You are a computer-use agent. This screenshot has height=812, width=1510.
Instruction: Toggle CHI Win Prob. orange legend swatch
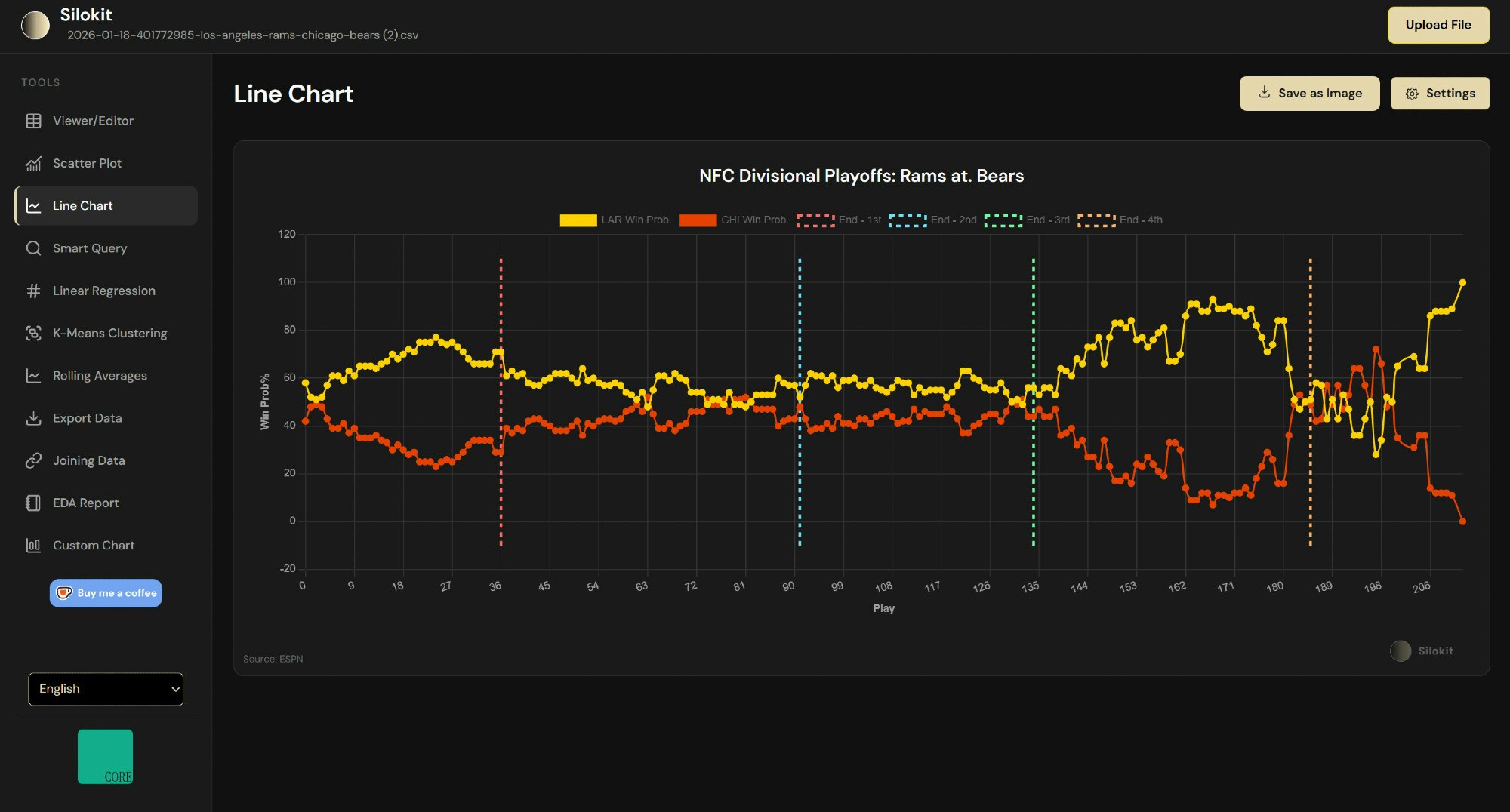698,220
